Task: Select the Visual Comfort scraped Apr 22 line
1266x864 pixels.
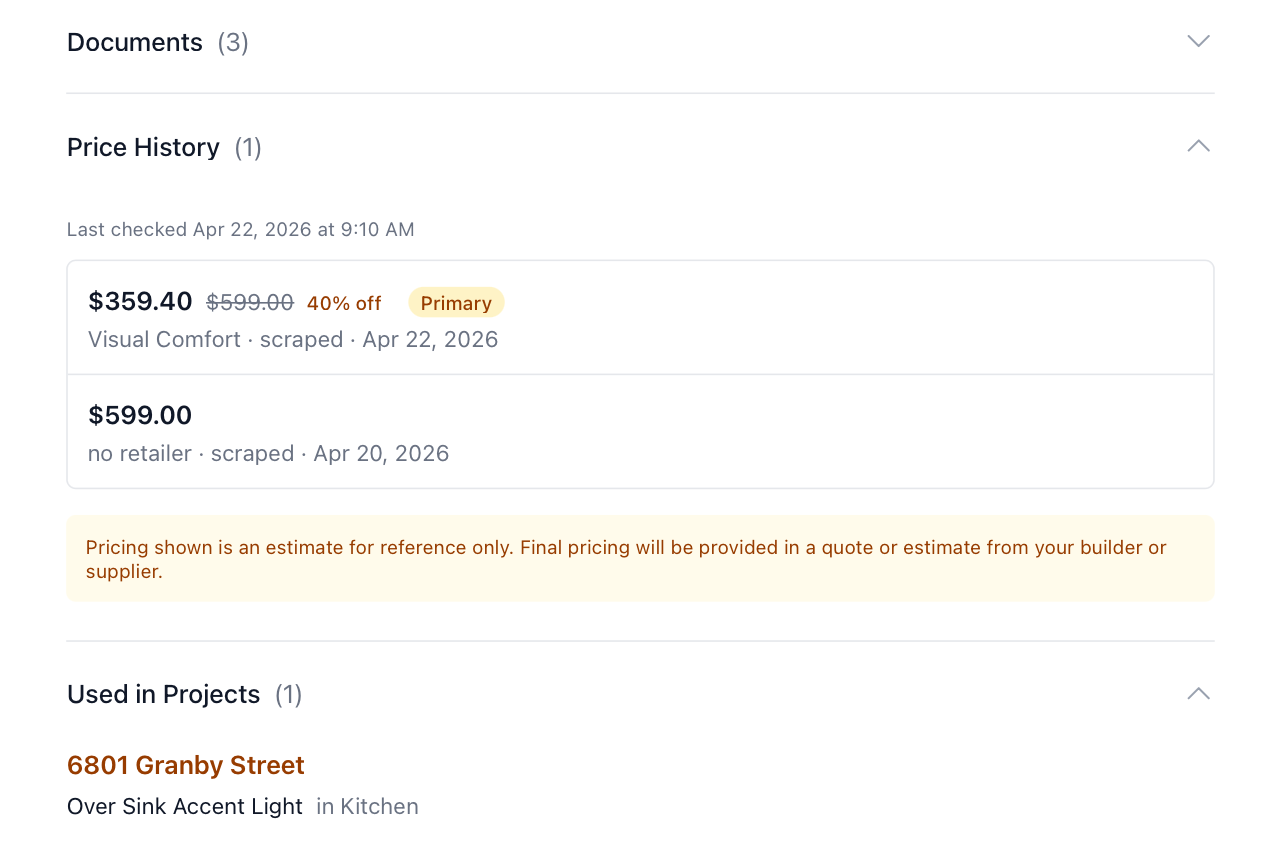Action: (293, 340)
